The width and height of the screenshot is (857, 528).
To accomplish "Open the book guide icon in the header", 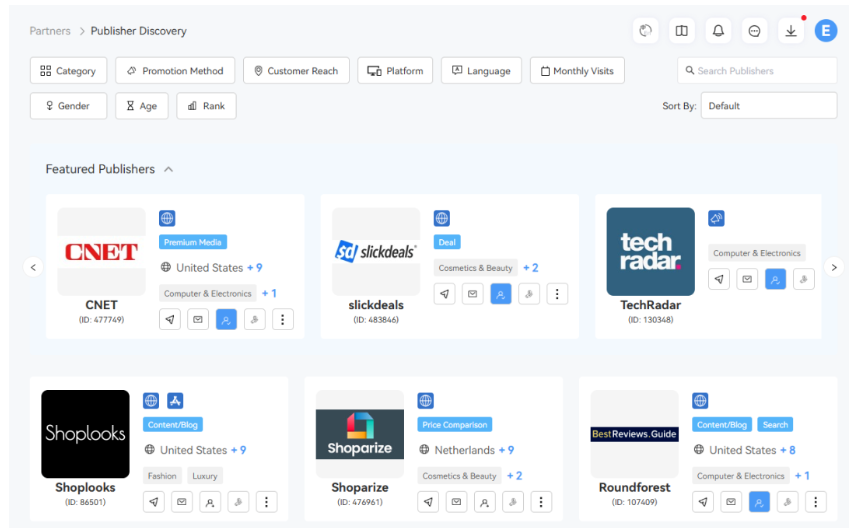I will pos(682,31).
